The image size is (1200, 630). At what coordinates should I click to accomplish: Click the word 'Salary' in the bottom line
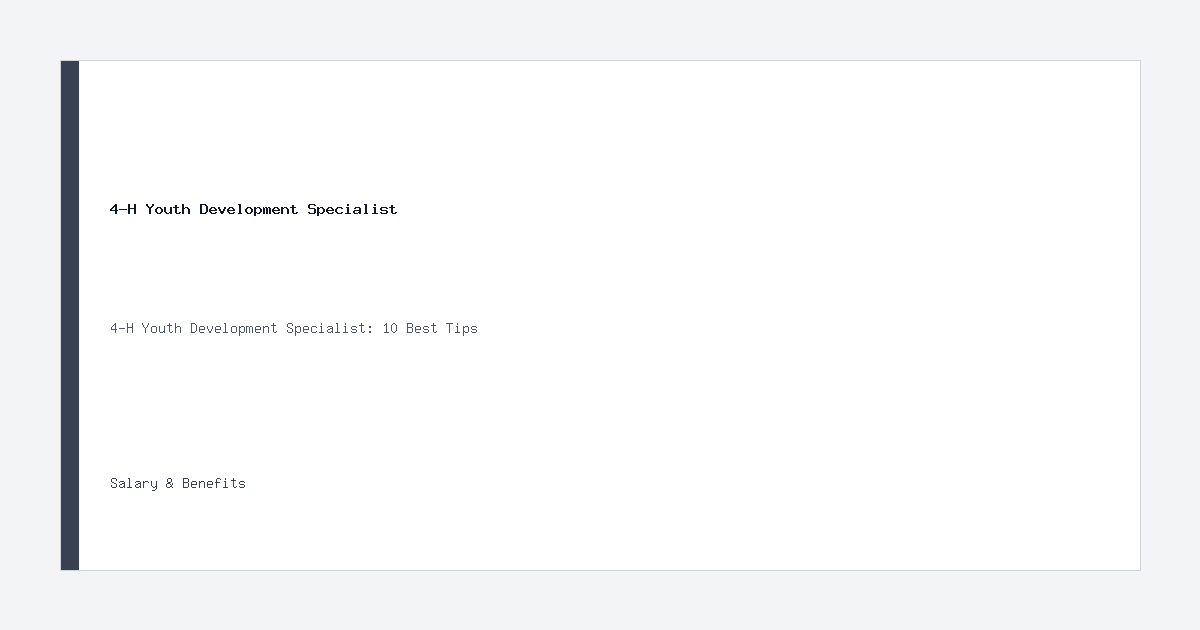(x=134, y=483)
